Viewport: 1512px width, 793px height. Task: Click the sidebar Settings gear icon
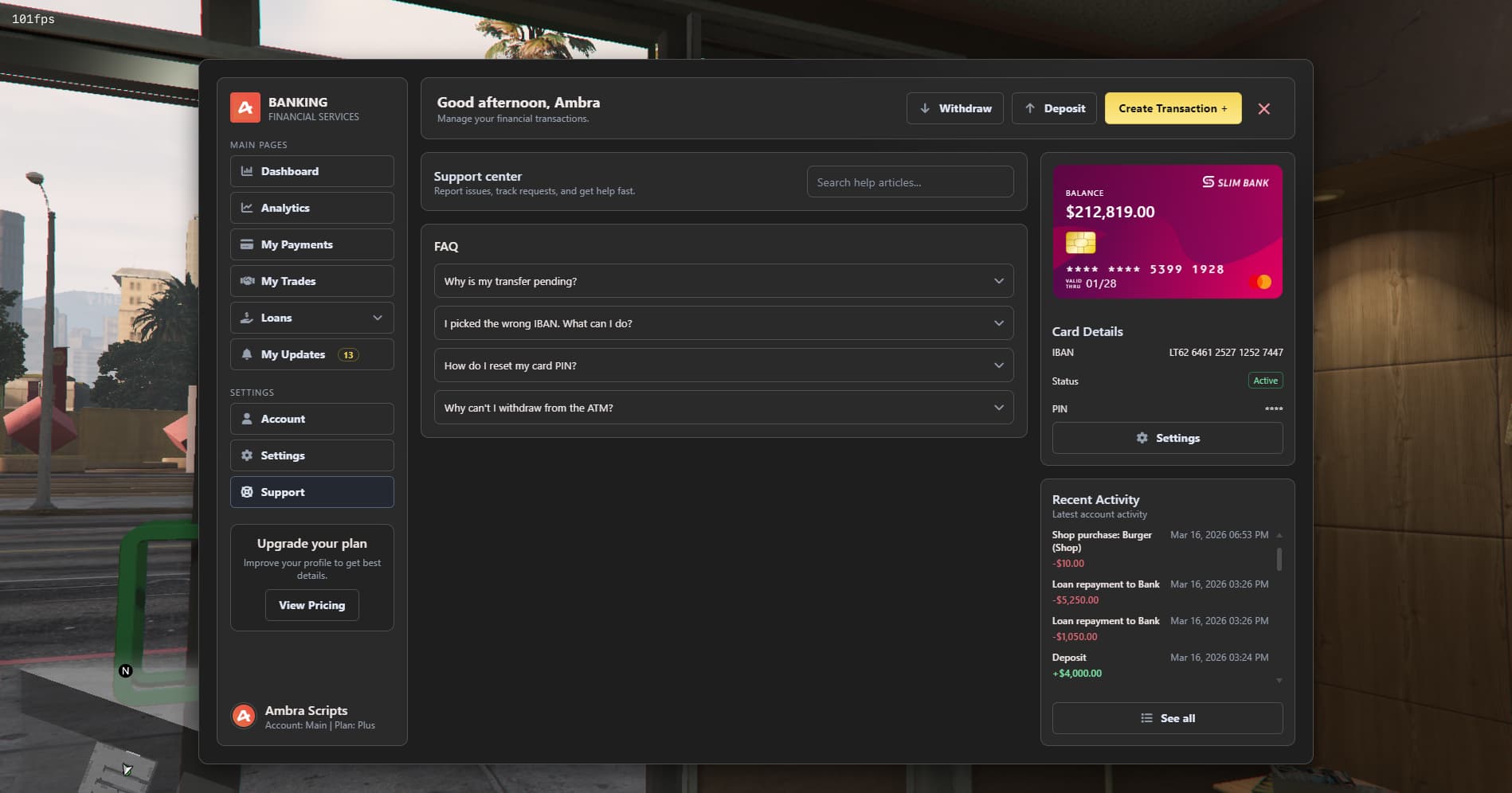click(247, 455)
